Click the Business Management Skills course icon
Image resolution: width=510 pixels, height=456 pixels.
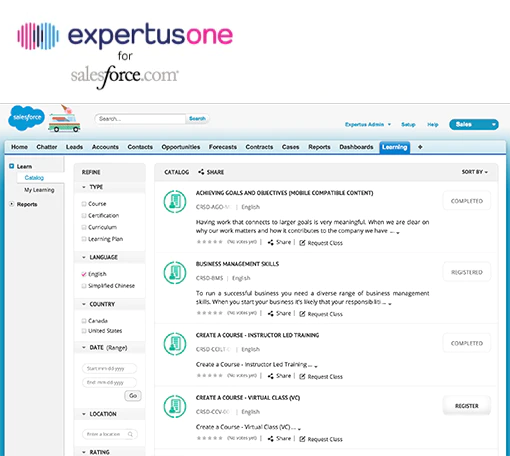tap(175, 272)
